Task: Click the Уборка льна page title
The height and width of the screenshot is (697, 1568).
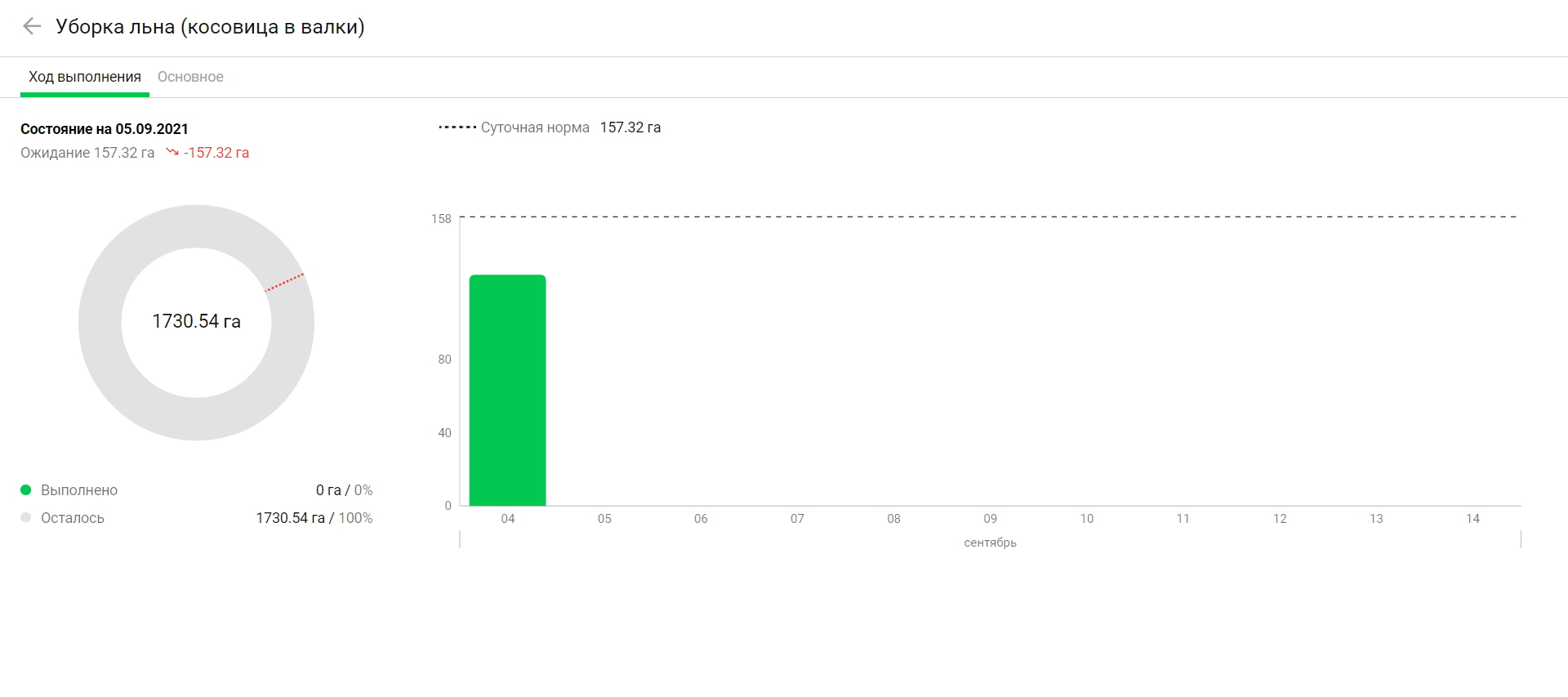Action: (x=210, y=27)
